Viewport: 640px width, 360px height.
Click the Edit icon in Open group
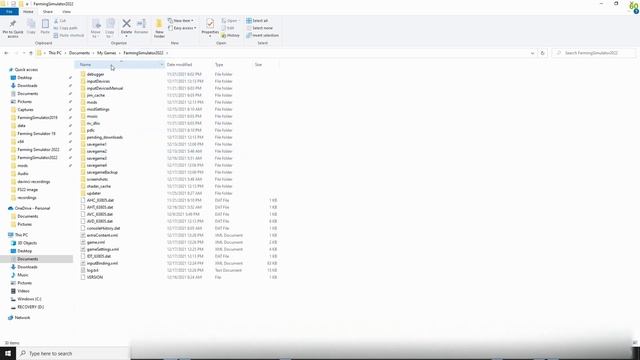(224, 28)
